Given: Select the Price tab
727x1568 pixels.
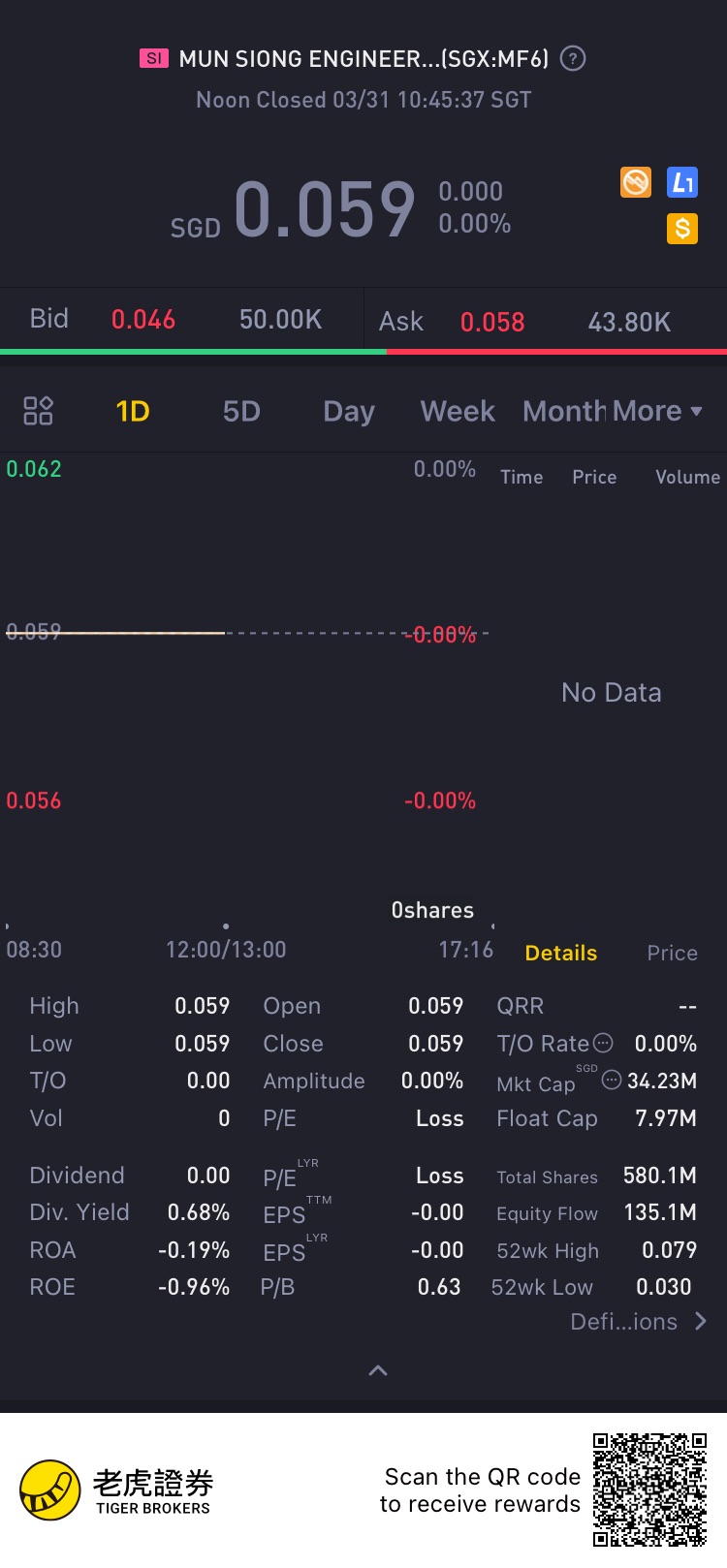Looking at the screenshot, I should click(672, 954).
